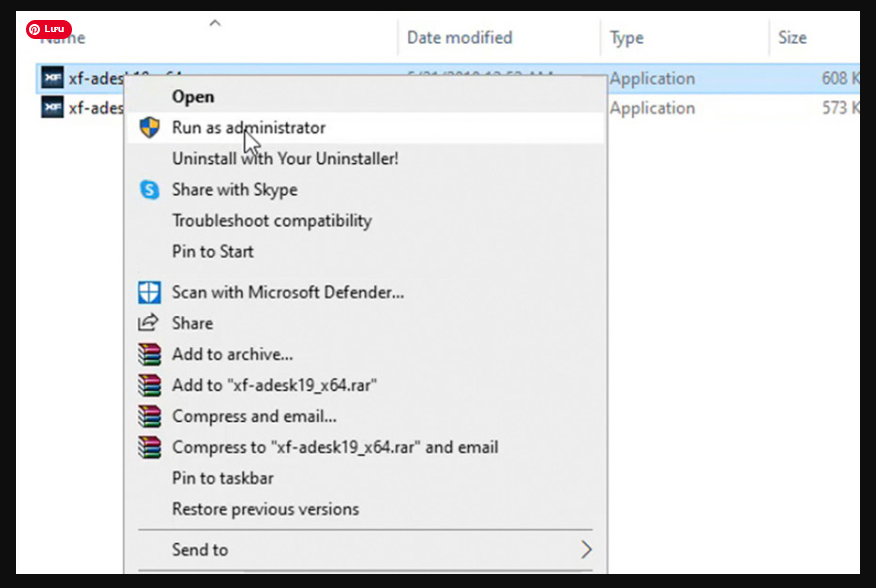Select Troubleshoot compatibility option

coord(271,221)
